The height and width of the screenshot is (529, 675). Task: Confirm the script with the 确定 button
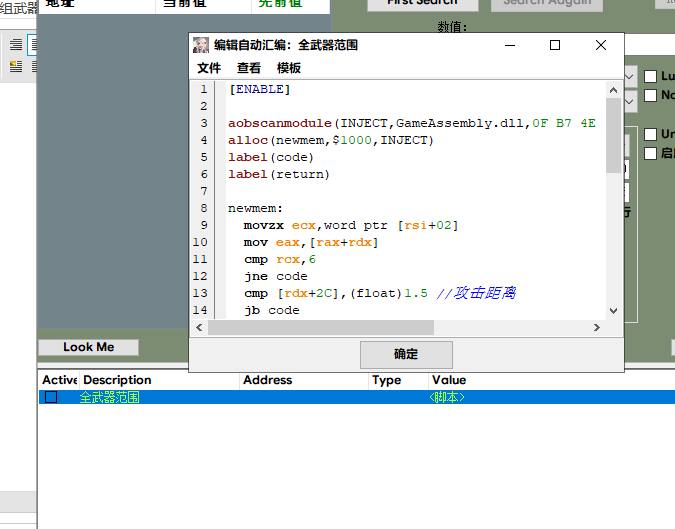coord(406,355)
